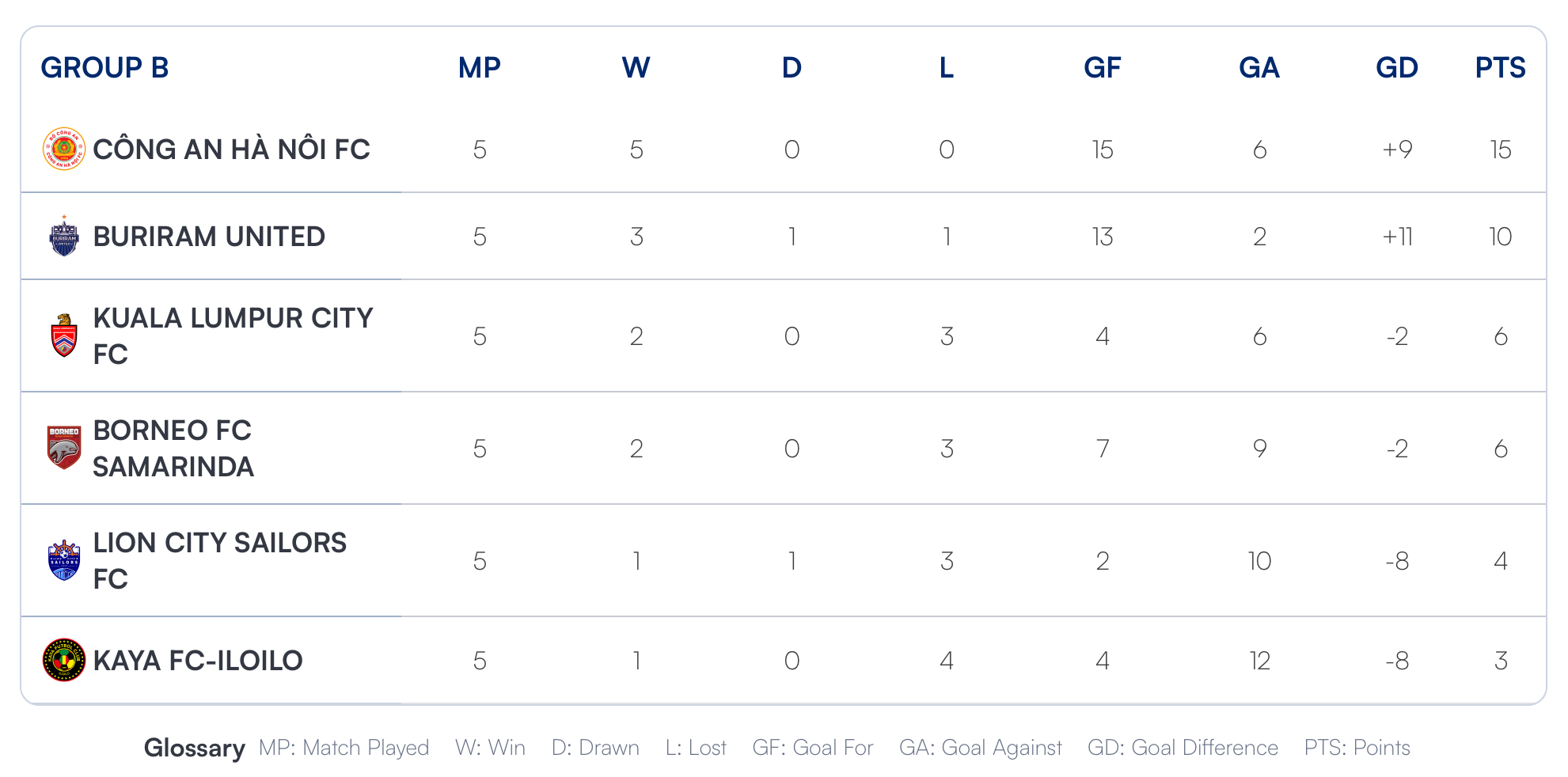The image size is (1568, 777).
Task: Click the GF column header
Action: coord(1102,68)
